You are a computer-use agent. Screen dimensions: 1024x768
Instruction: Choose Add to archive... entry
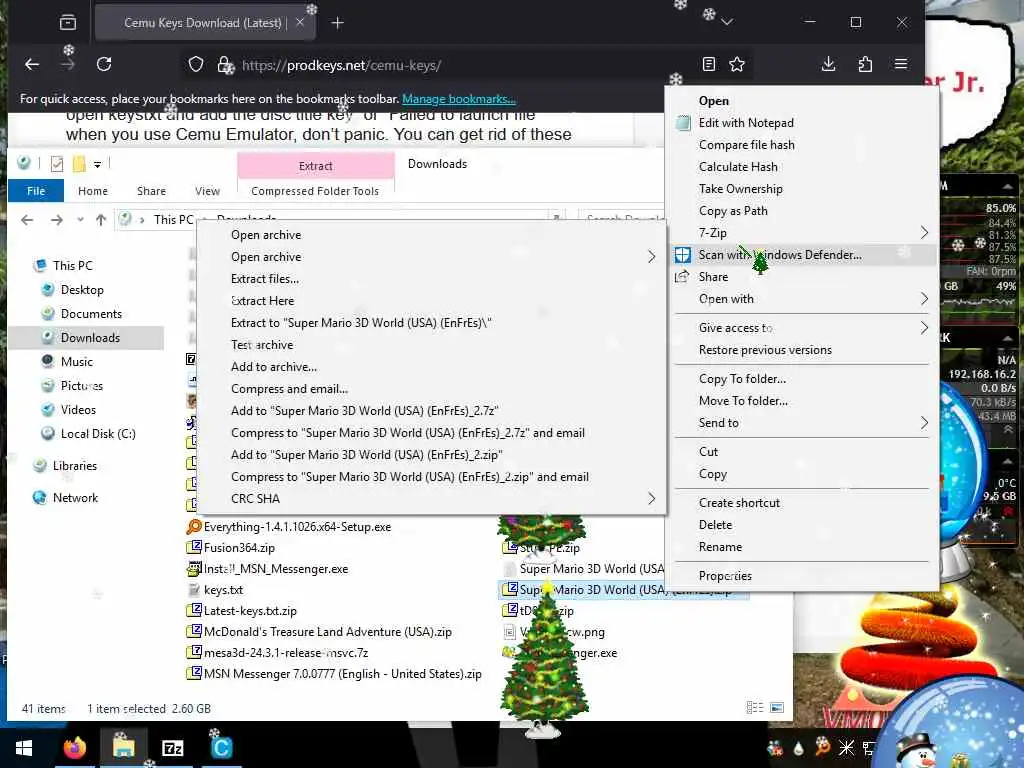432,367
